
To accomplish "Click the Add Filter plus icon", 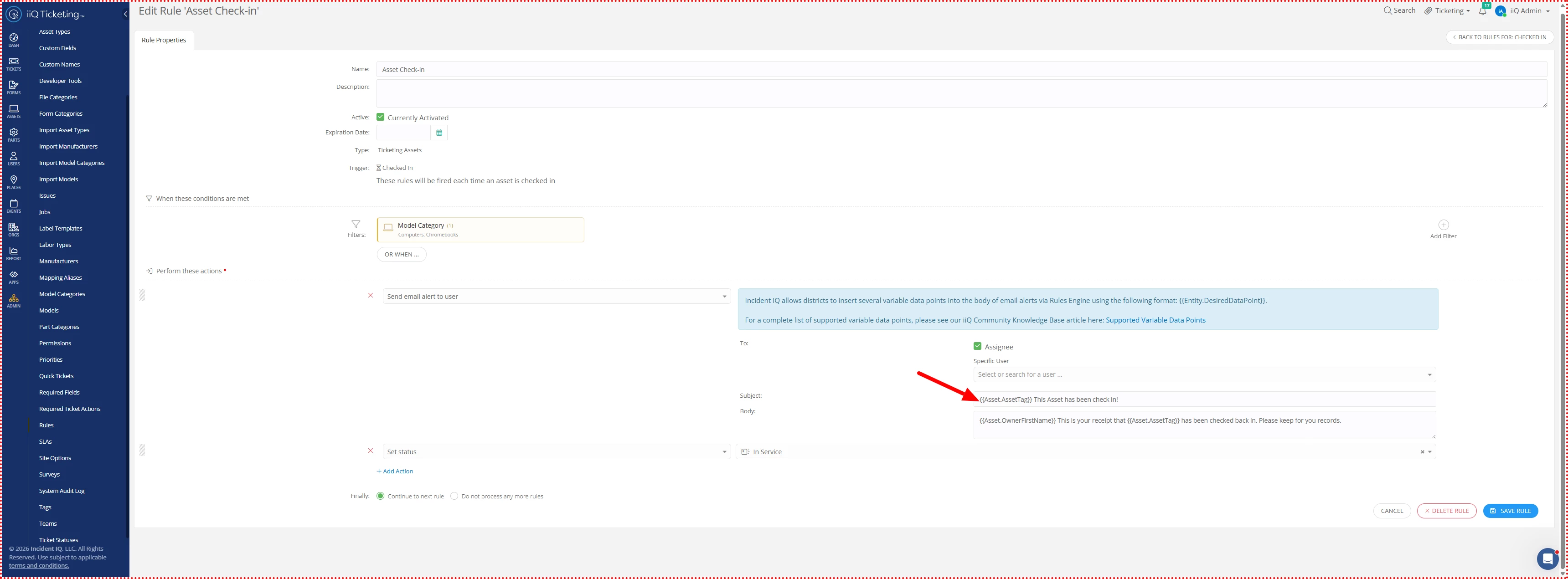I will (x=1443, y=225).
